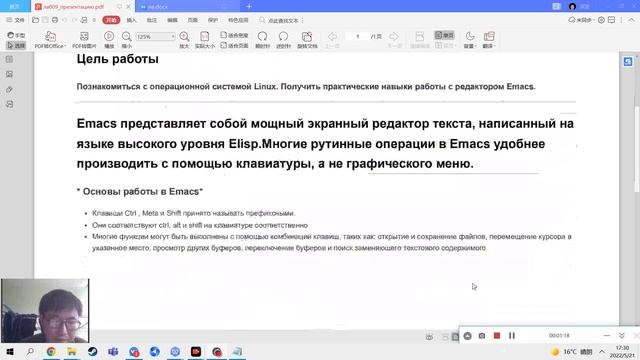640x360 pixels.
Task: Open the rotate document tool
Action: point(307,40)
